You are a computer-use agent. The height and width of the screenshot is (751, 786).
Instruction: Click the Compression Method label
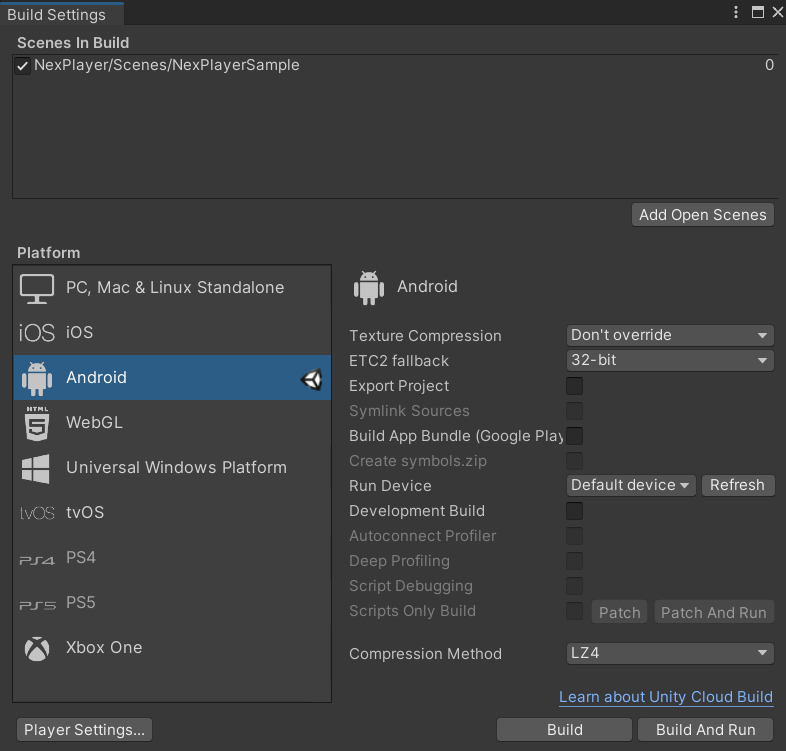click(x=425, y=654)
